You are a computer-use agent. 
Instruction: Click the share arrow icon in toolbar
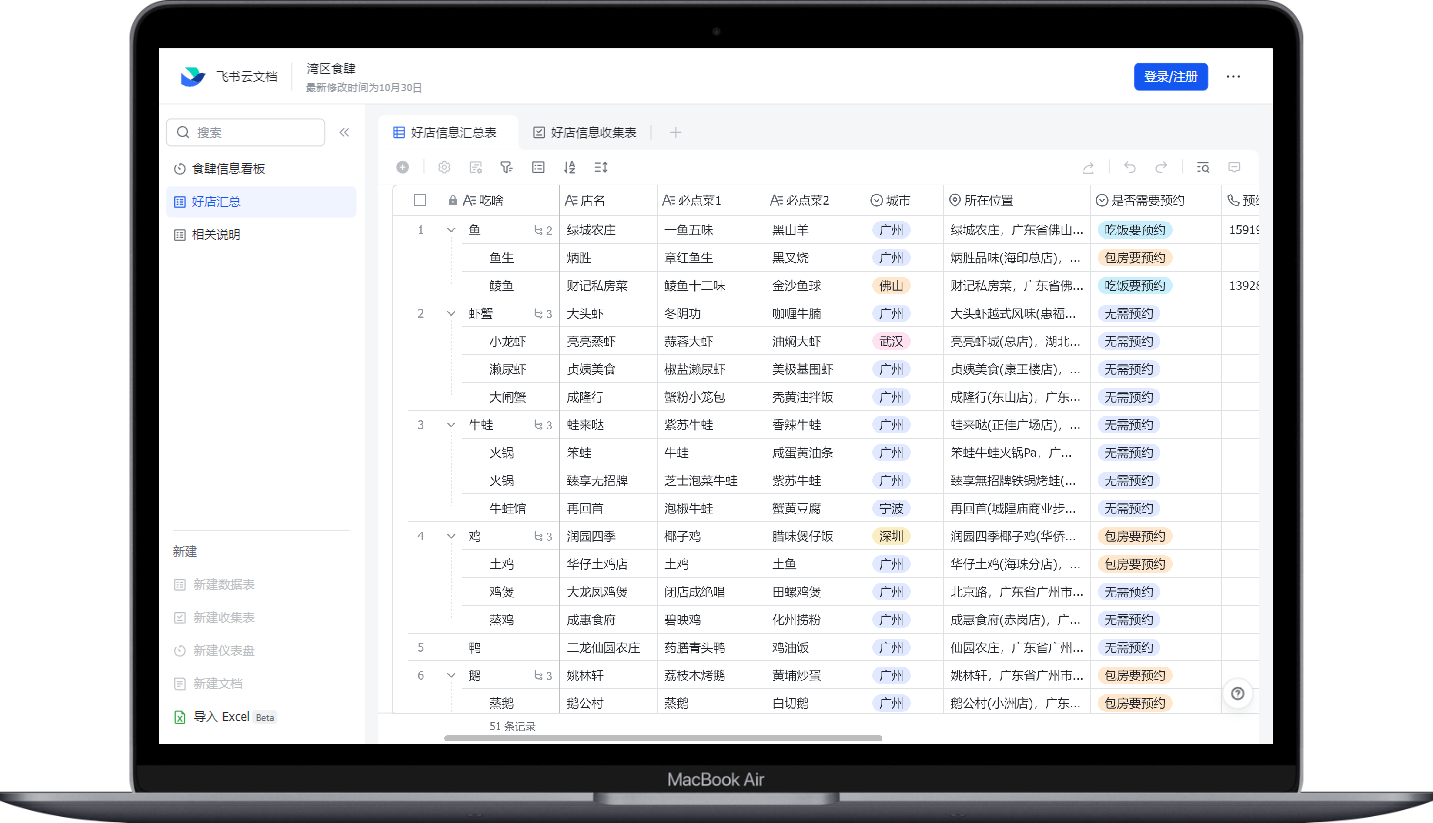pos(1088,168)
